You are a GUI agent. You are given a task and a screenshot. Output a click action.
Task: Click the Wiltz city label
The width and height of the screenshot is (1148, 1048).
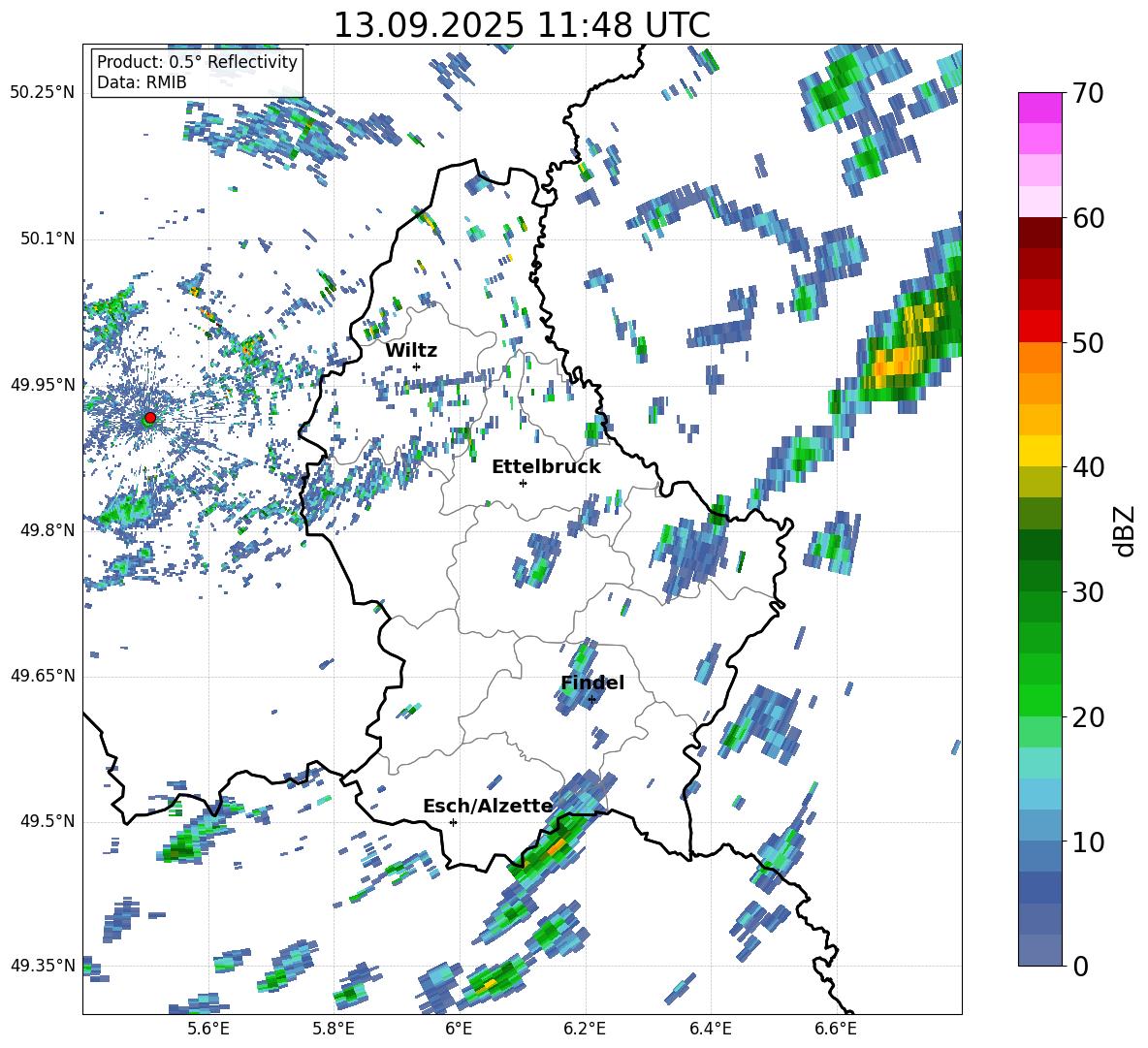tap(411, 350)
